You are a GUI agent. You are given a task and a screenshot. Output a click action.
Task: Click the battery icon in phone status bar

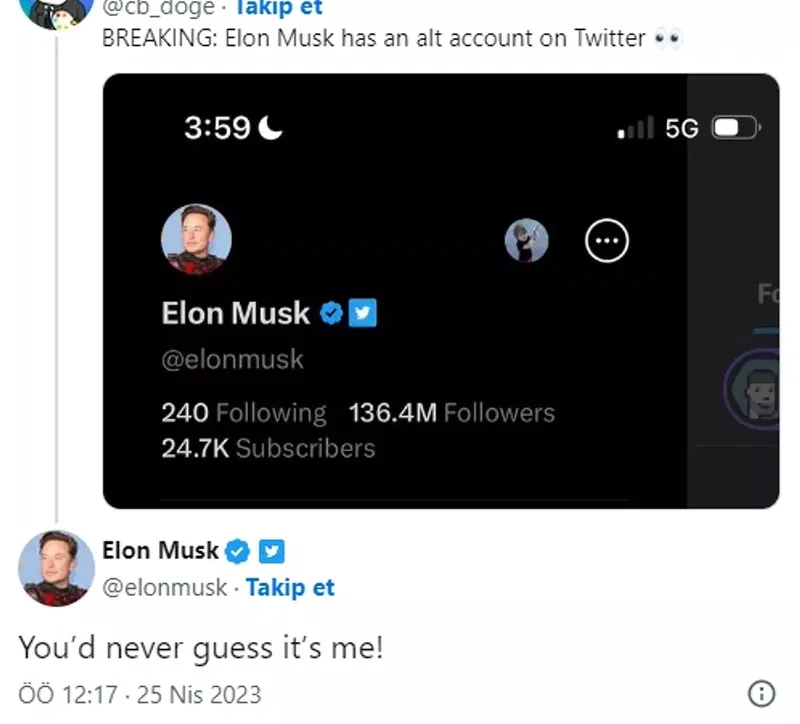click(x=737, y=128)
